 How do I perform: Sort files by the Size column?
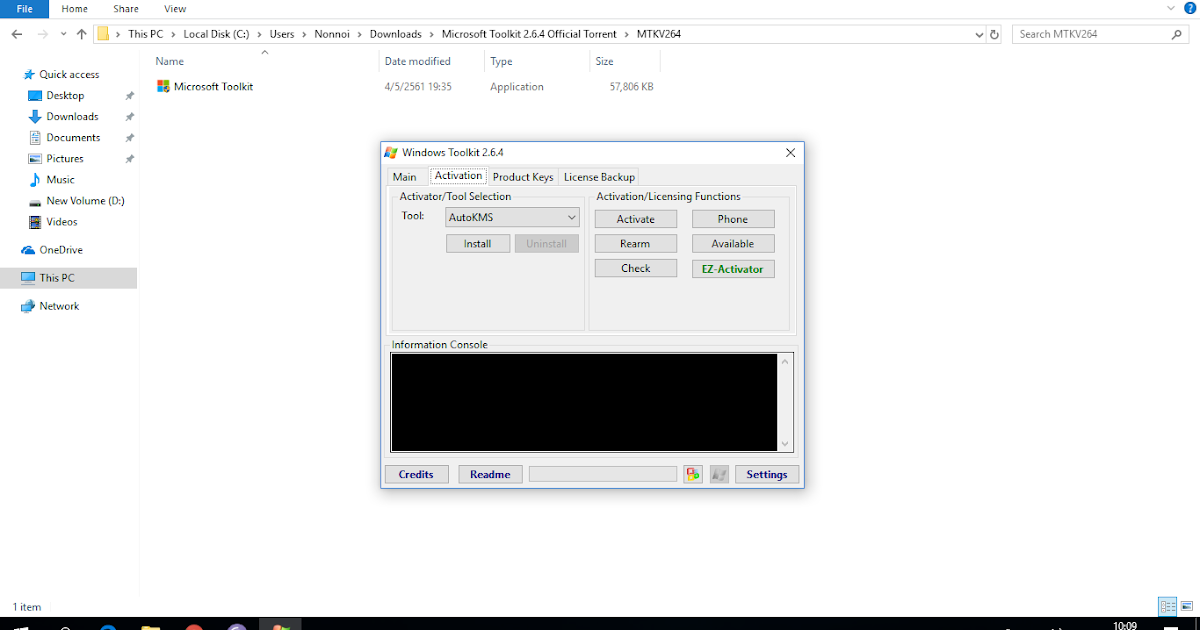[605, 61]
